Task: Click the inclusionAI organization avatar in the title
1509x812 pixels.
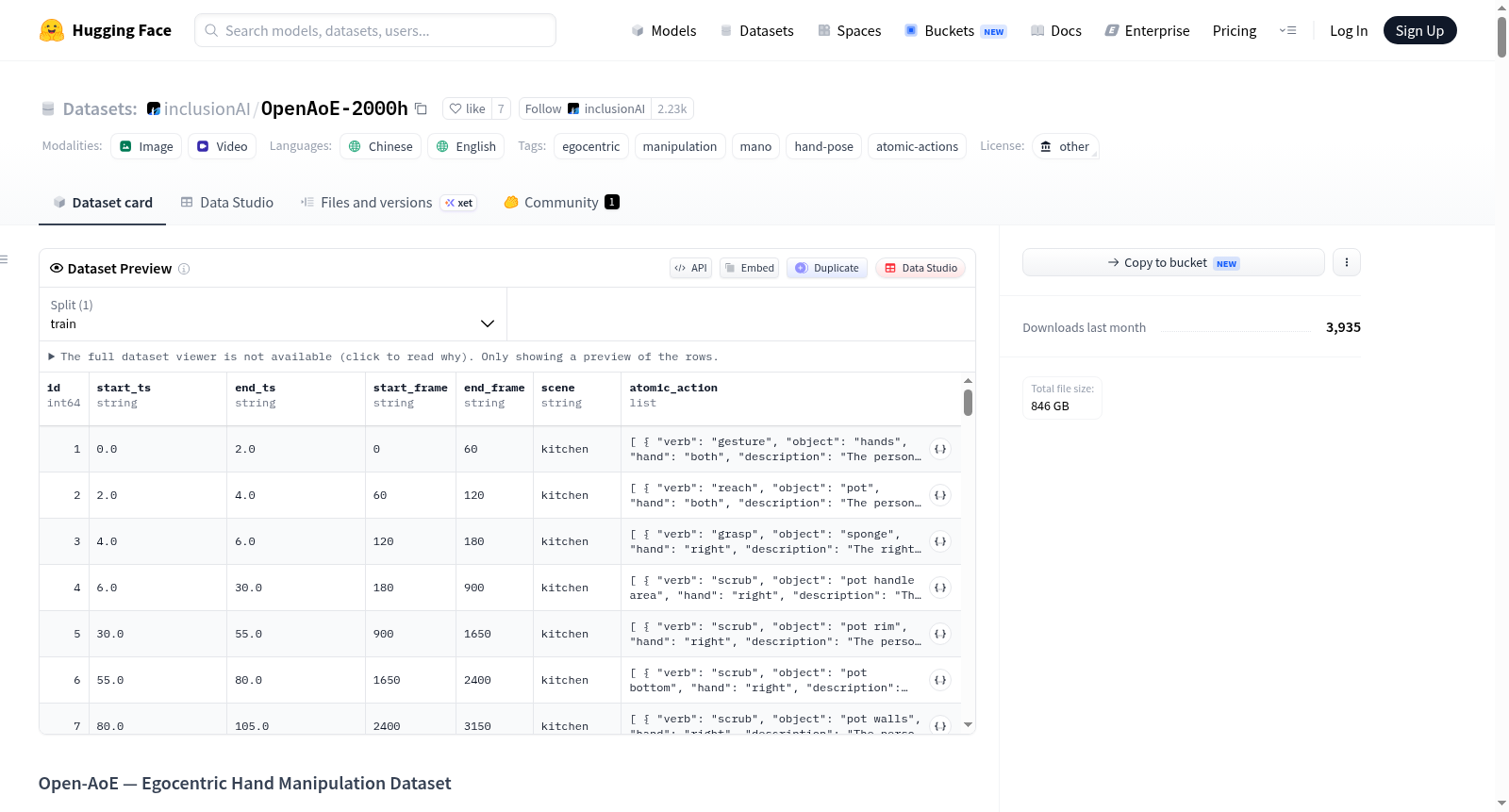Action: pos(153,109)
